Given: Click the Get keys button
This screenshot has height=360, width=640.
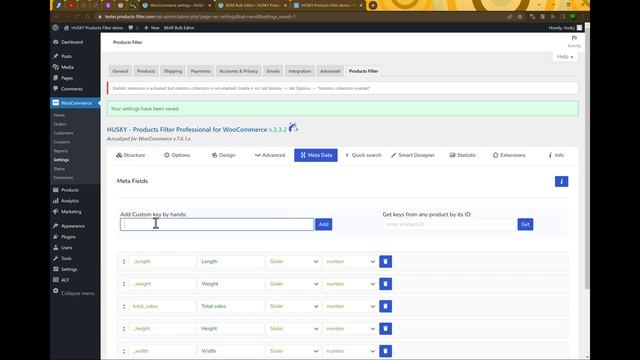Looking at the screenshot, I should [525, 224].
